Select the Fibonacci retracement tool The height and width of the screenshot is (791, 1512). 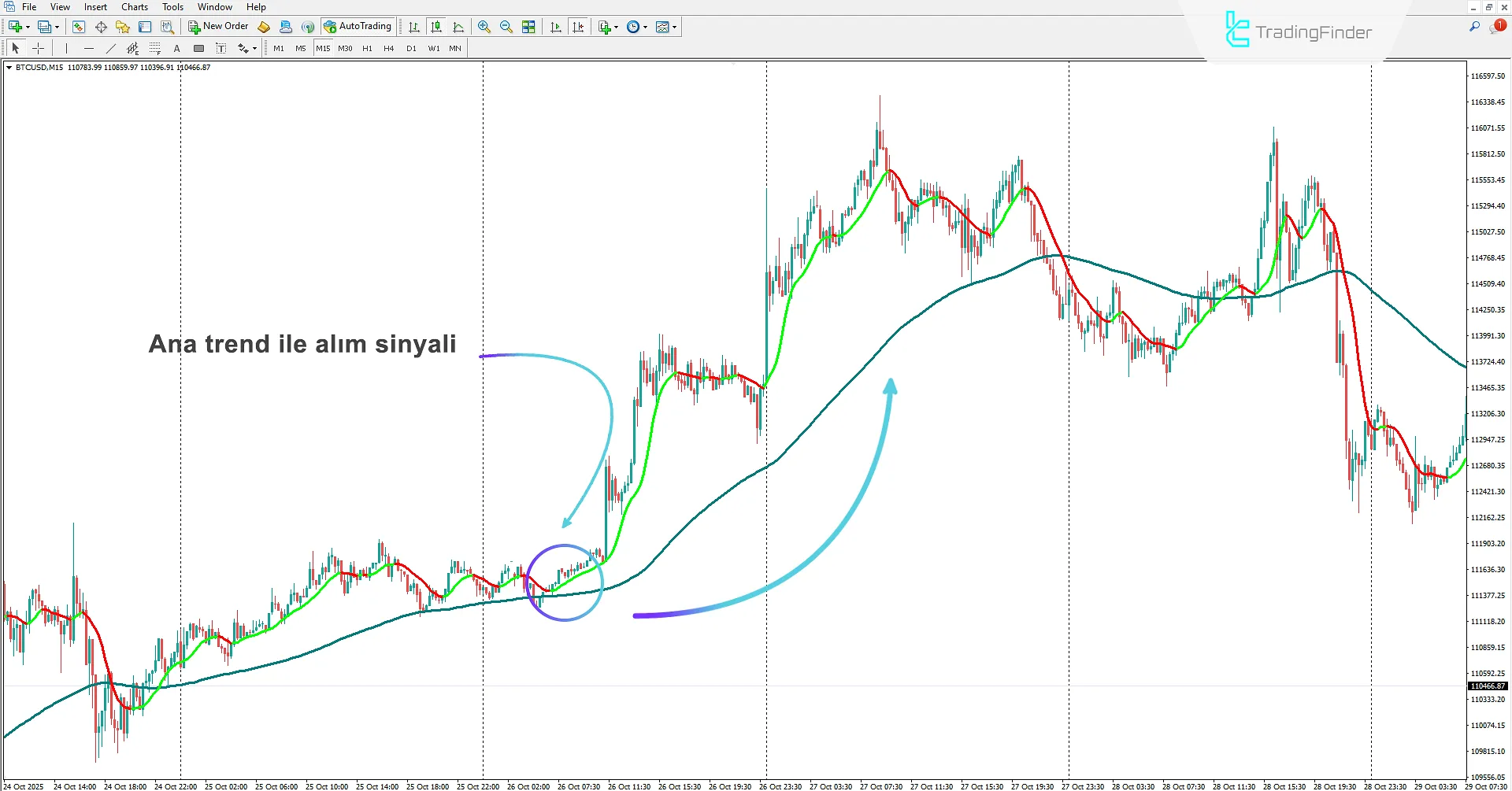(155, 48)
